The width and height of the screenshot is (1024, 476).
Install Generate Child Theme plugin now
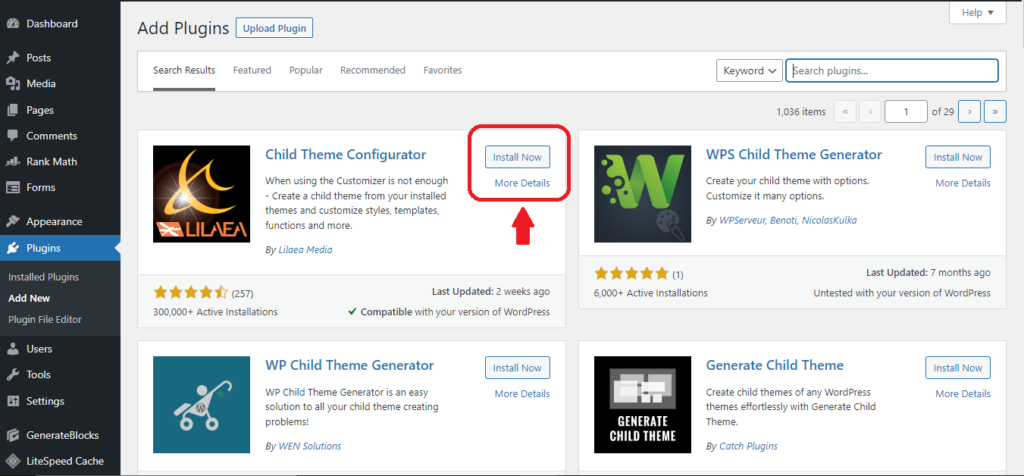[958, 368]
